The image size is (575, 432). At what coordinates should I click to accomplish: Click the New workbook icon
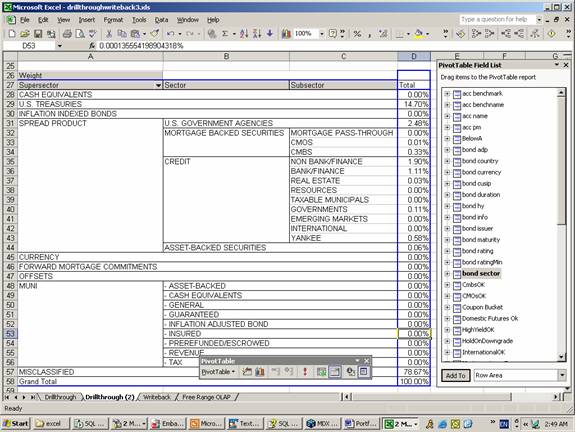pyautogui.click(x=12, y=34)
